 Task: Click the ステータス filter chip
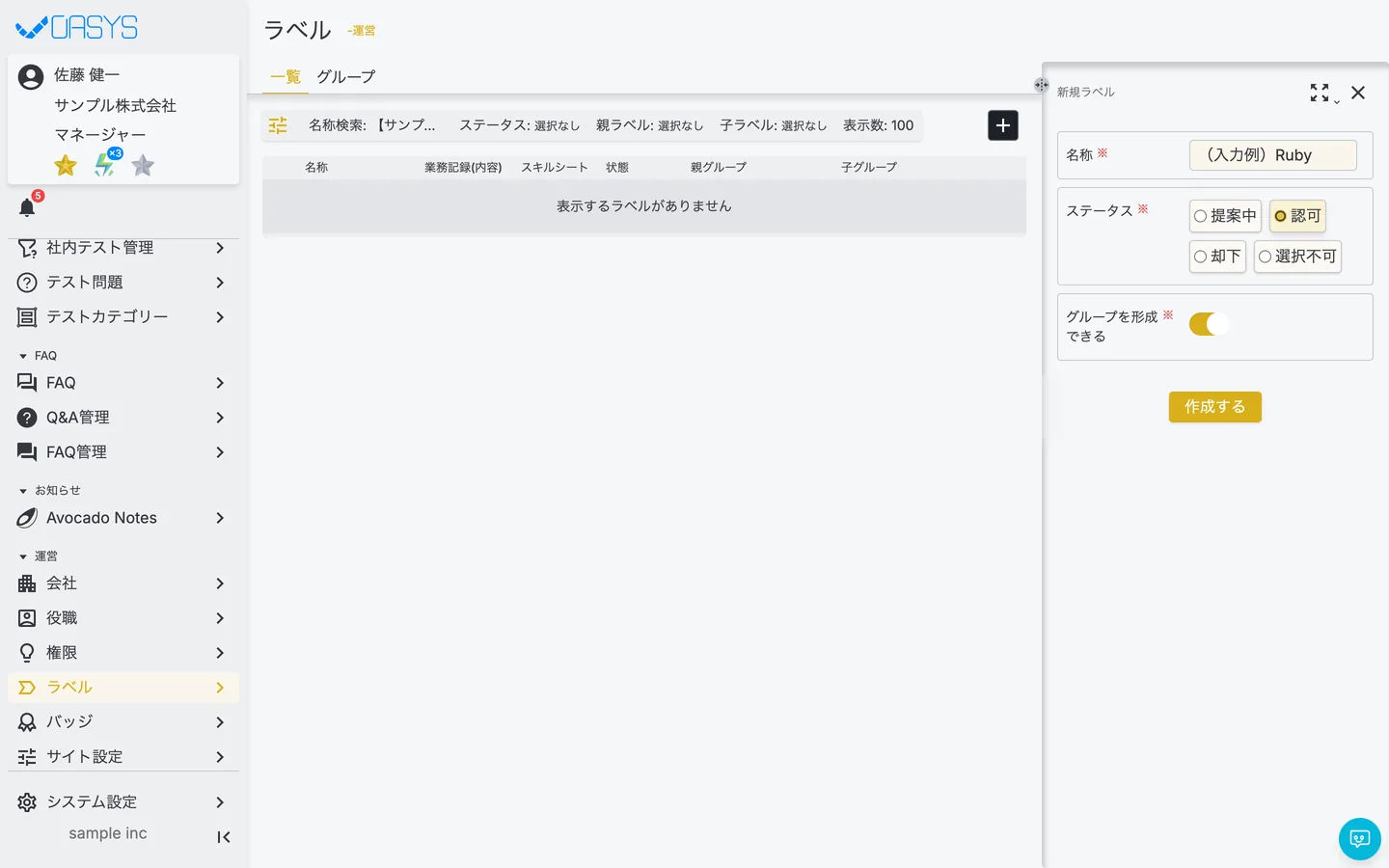[x=519, y=125]
